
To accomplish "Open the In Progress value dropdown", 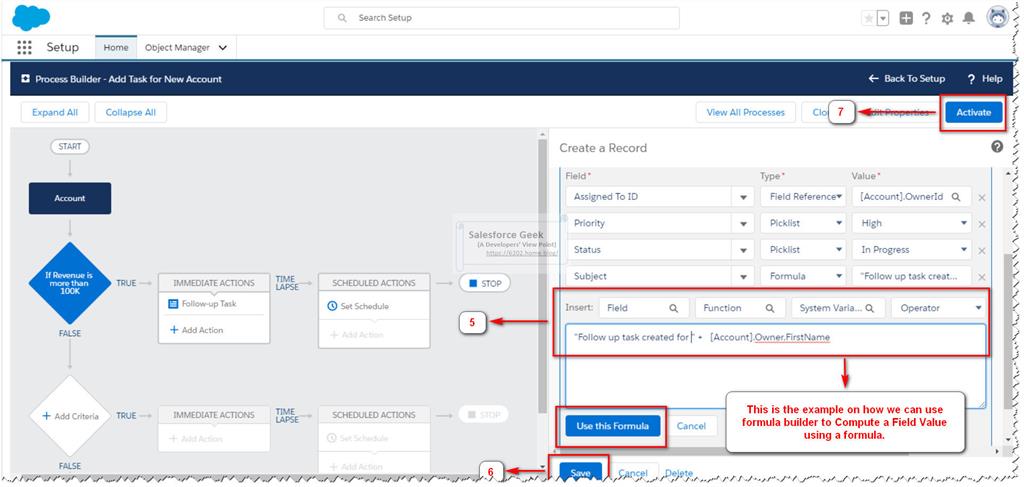I will [912, 250].
